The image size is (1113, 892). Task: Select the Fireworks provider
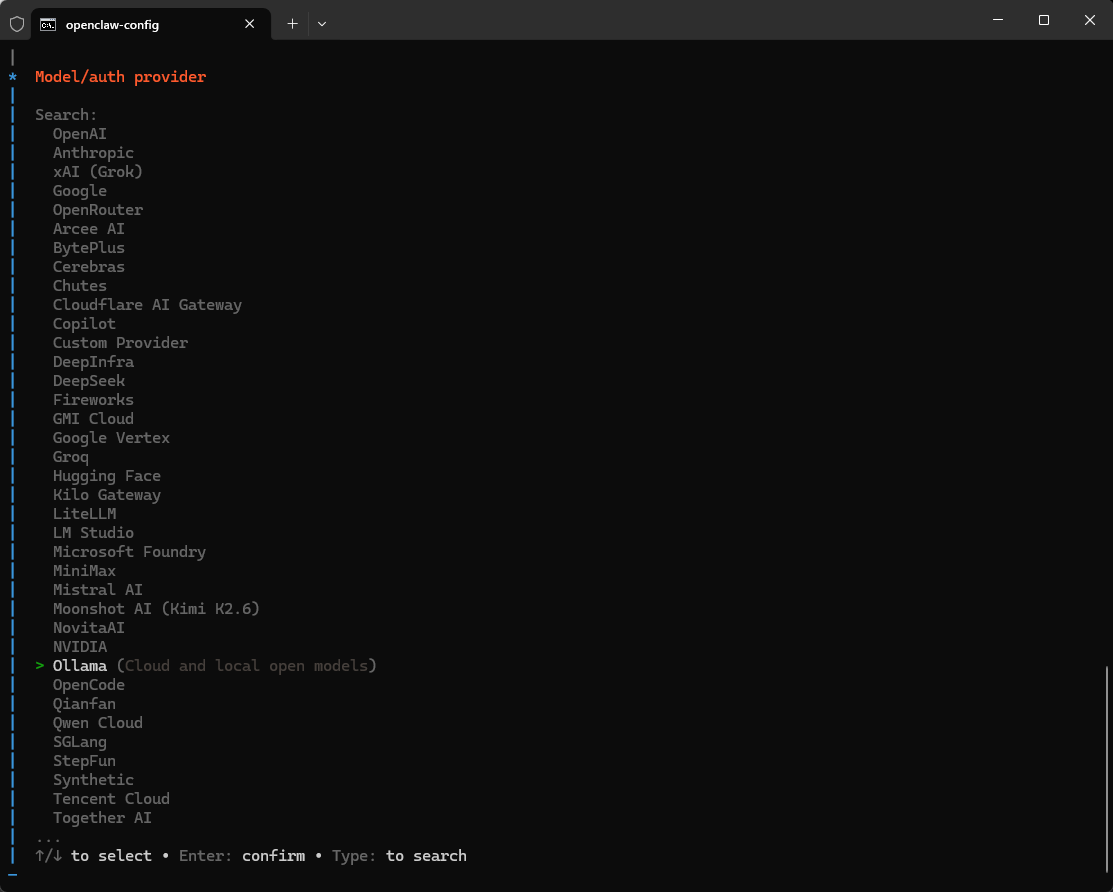pos(93,400)
